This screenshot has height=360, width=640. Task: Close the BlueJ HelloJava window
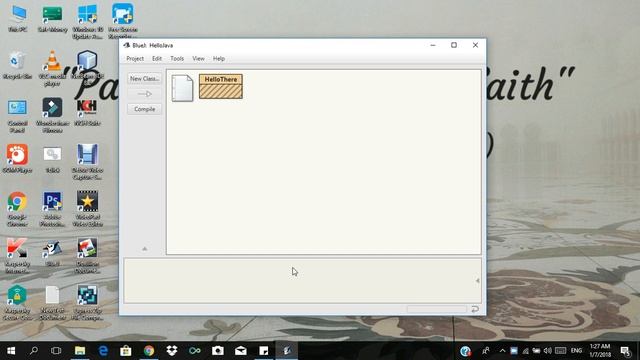(x=475, y=45)
